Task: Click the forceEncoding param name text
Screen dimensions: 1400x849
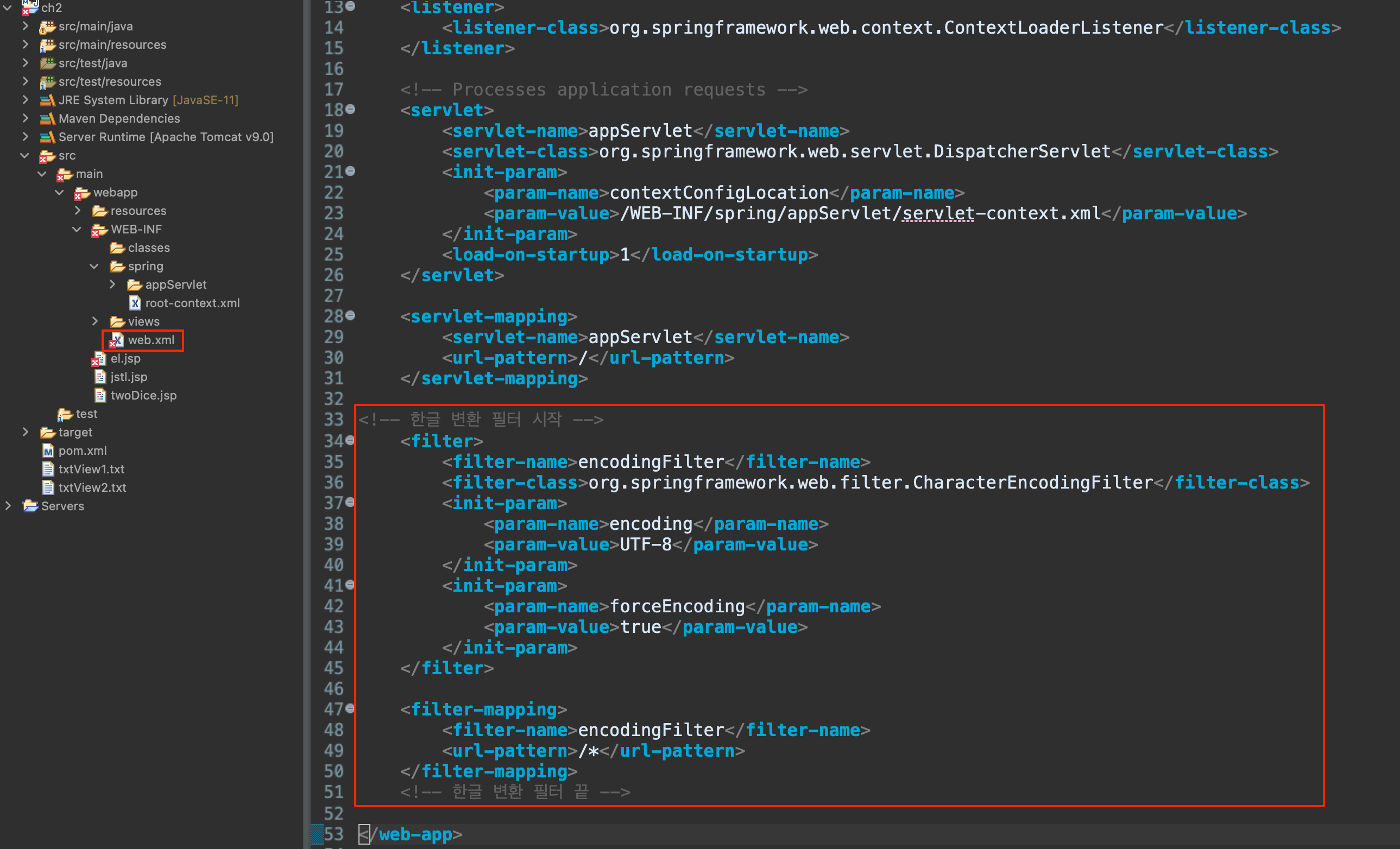Action: pos(677,606)
